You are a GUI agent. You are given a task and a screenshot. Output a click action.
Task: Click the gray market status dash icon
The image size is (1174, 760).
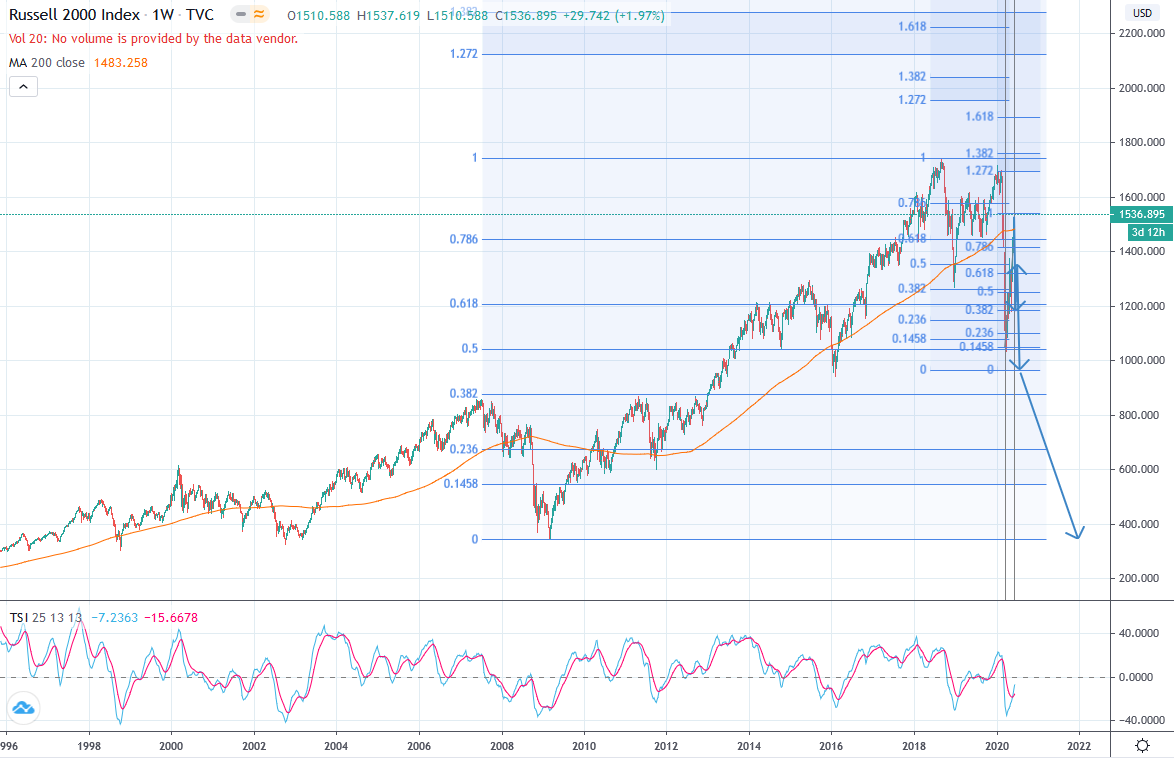tap(241, 15)
